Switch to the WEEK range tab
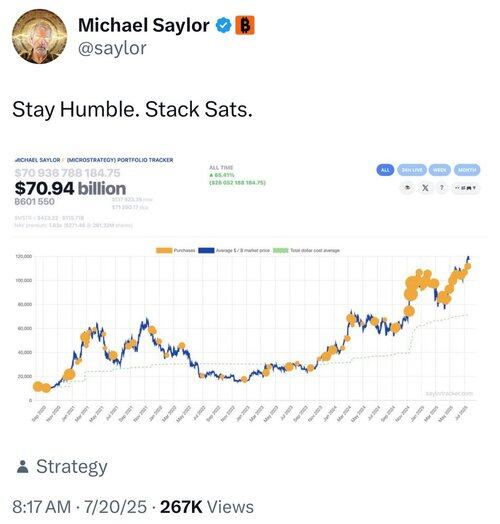The width and height of the screenshot is (500, 524). [440, 170]
